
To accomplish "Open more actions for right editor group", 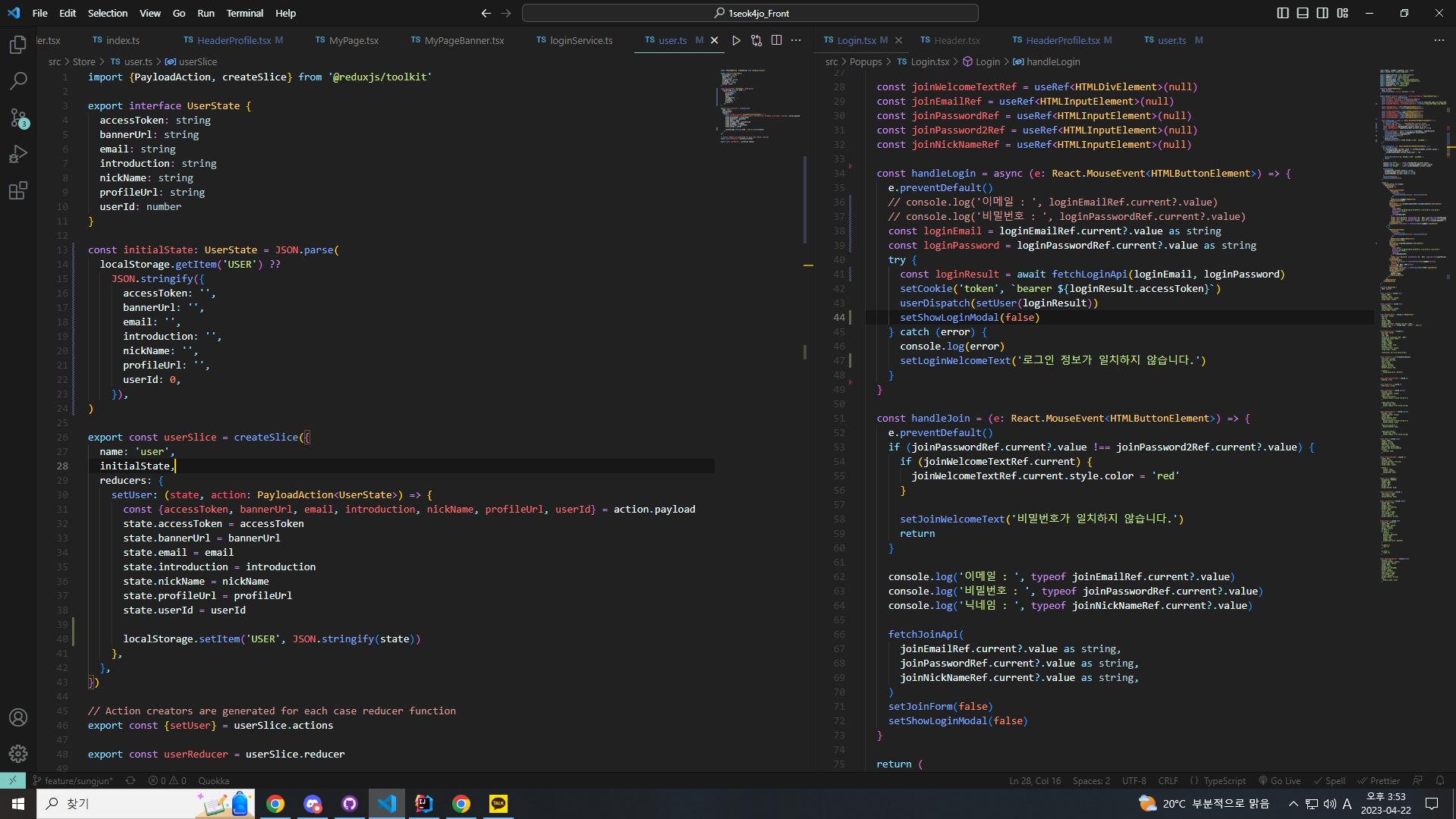I will [1439, 40].
